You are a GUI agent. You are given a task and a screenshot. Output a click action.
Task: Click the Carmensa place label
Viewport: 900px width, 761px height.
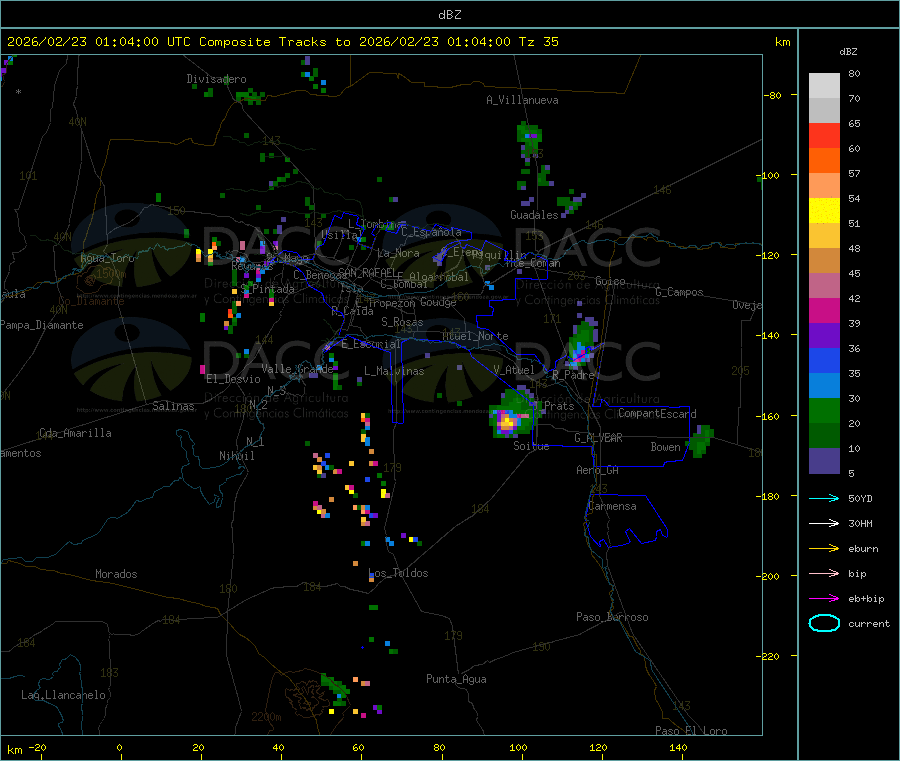(612, 506)
